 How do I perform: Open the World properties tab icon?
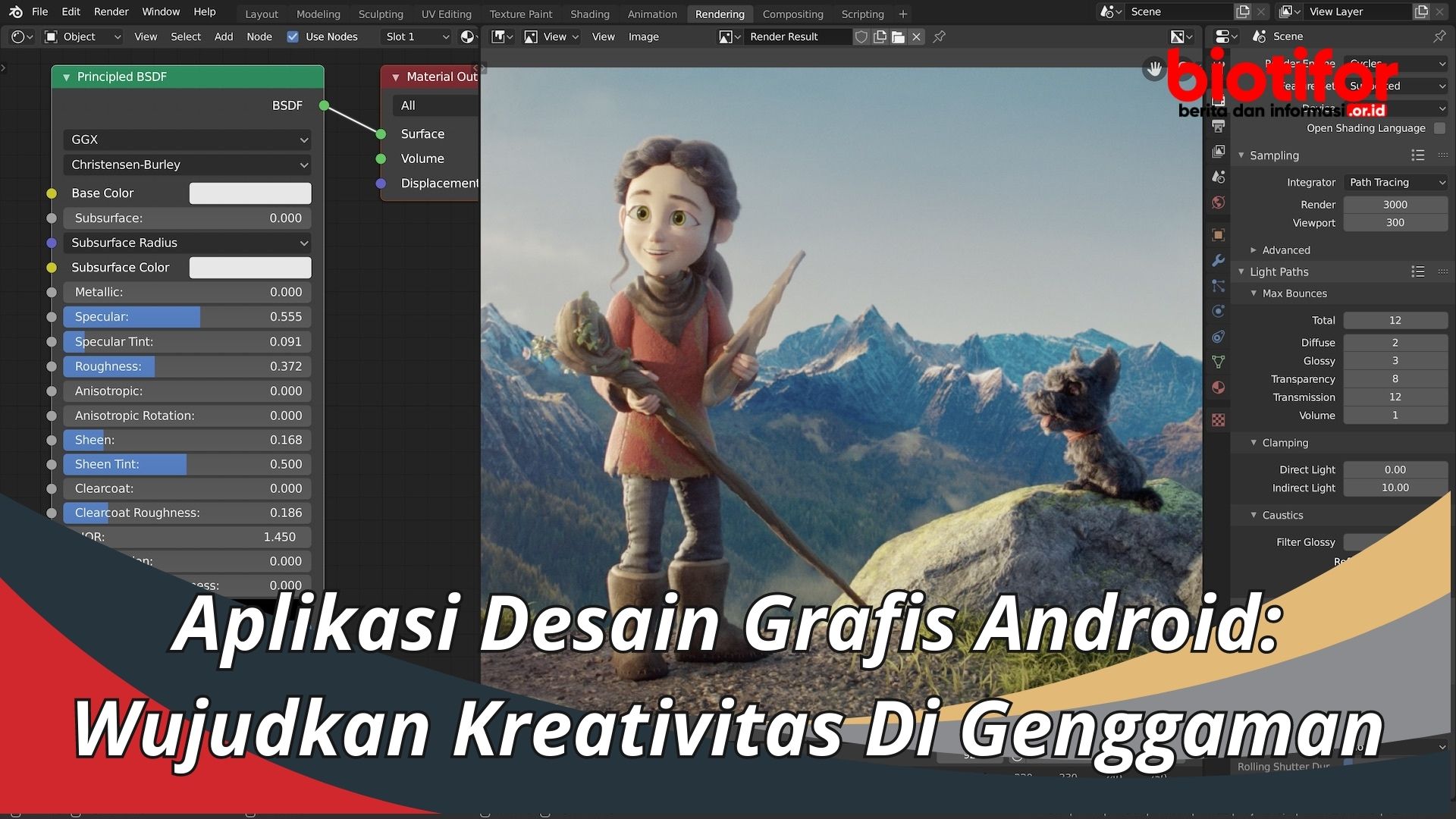click(x=1219, y=202)
